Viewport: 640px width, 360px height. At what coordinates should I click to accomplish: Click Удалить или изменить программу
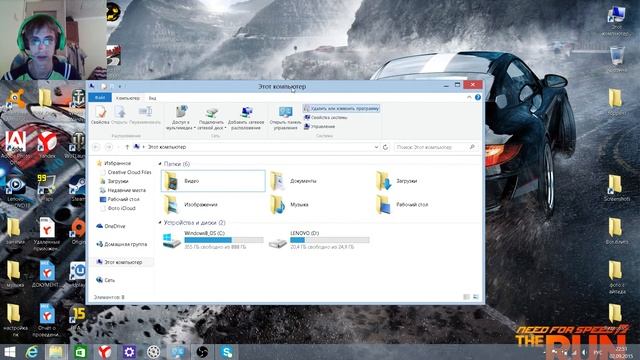(x=342, y=109)
